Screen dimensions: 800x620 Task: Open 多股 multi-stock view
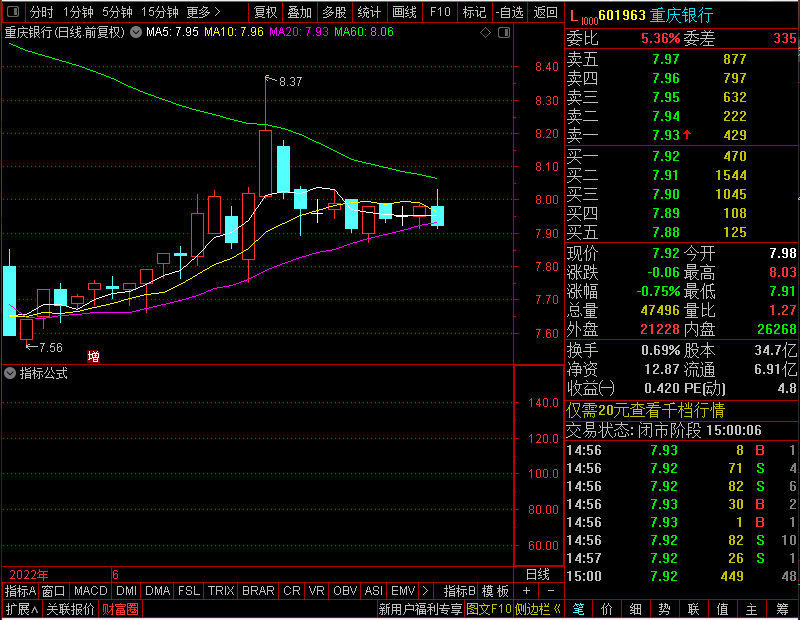(x=334, y=12)
